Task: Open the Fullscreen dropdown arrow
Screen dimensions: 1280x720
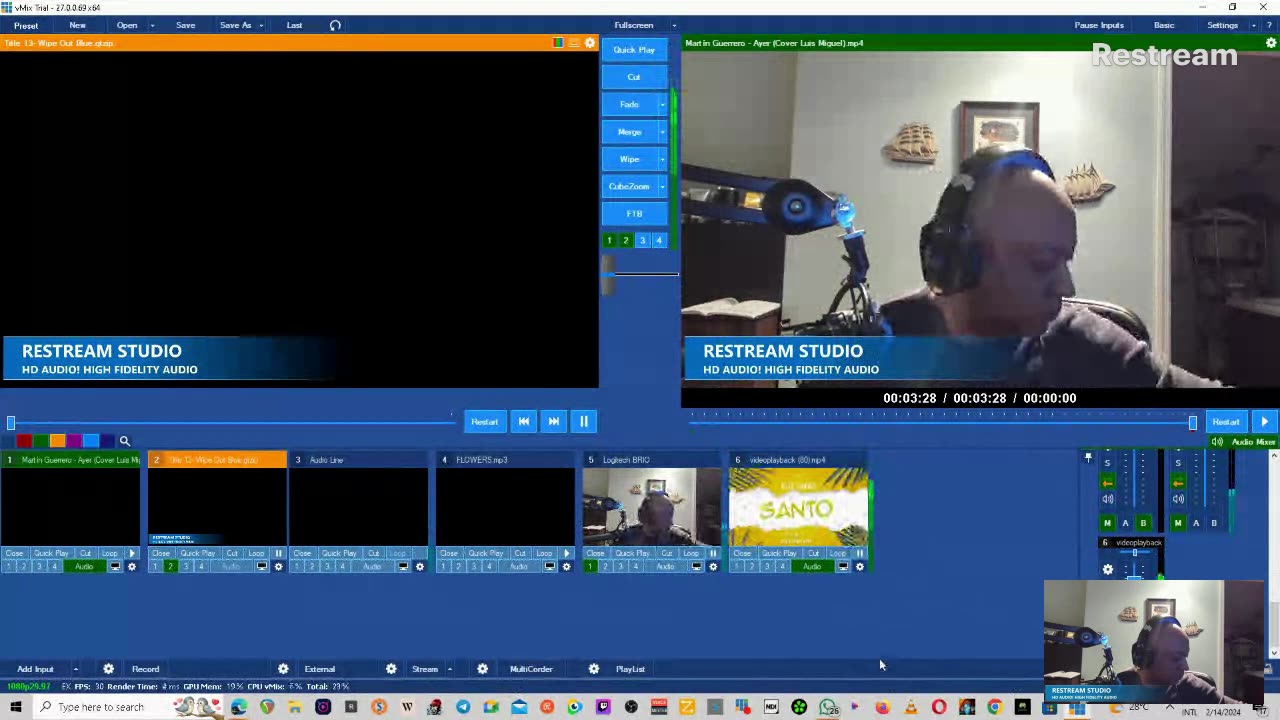Action: 674,25
